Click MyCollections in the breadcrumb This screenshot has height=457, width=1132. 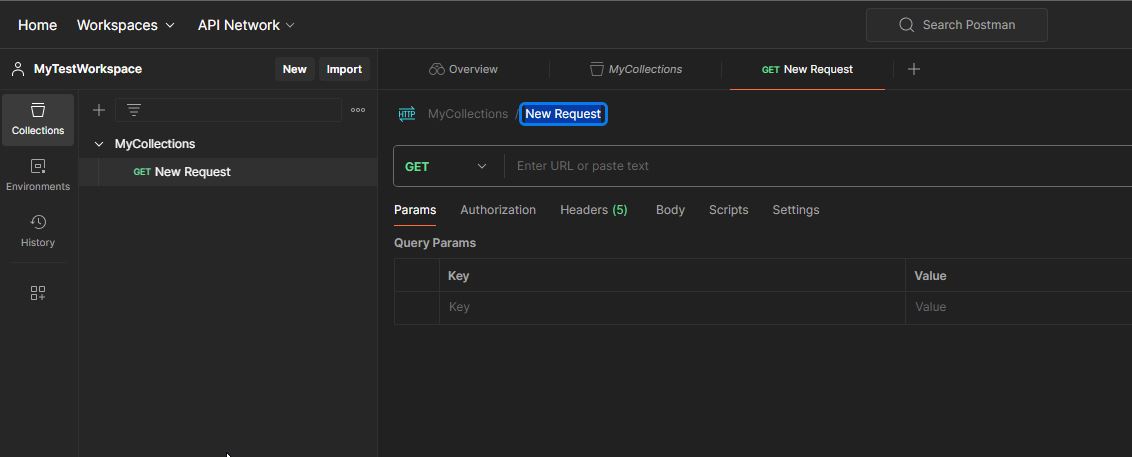point(468,114)
